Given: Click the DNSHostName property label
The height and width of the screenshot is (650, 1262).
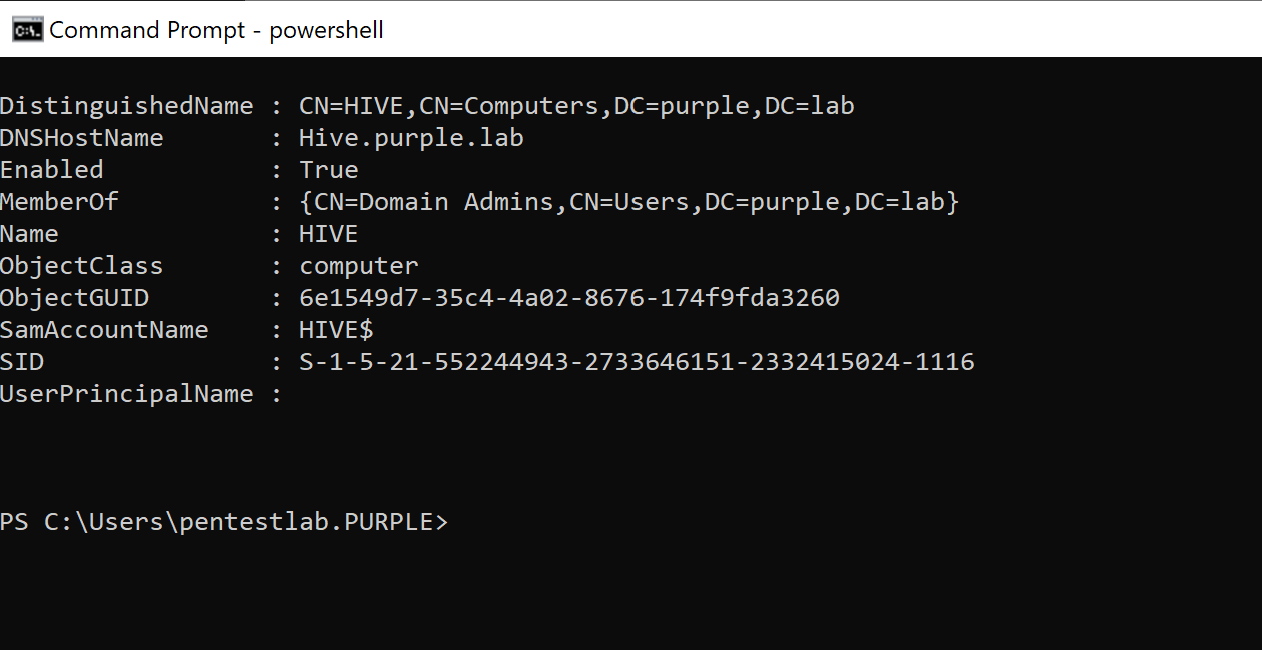Looking at the screenshot, I should pos(82,138).
